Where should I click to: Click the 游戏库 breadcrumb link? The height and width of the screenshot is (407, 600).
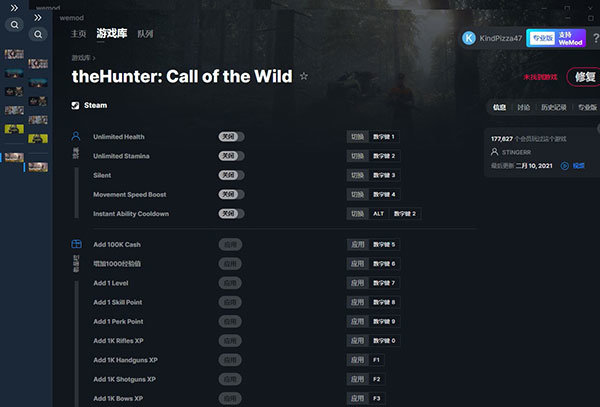82,59
